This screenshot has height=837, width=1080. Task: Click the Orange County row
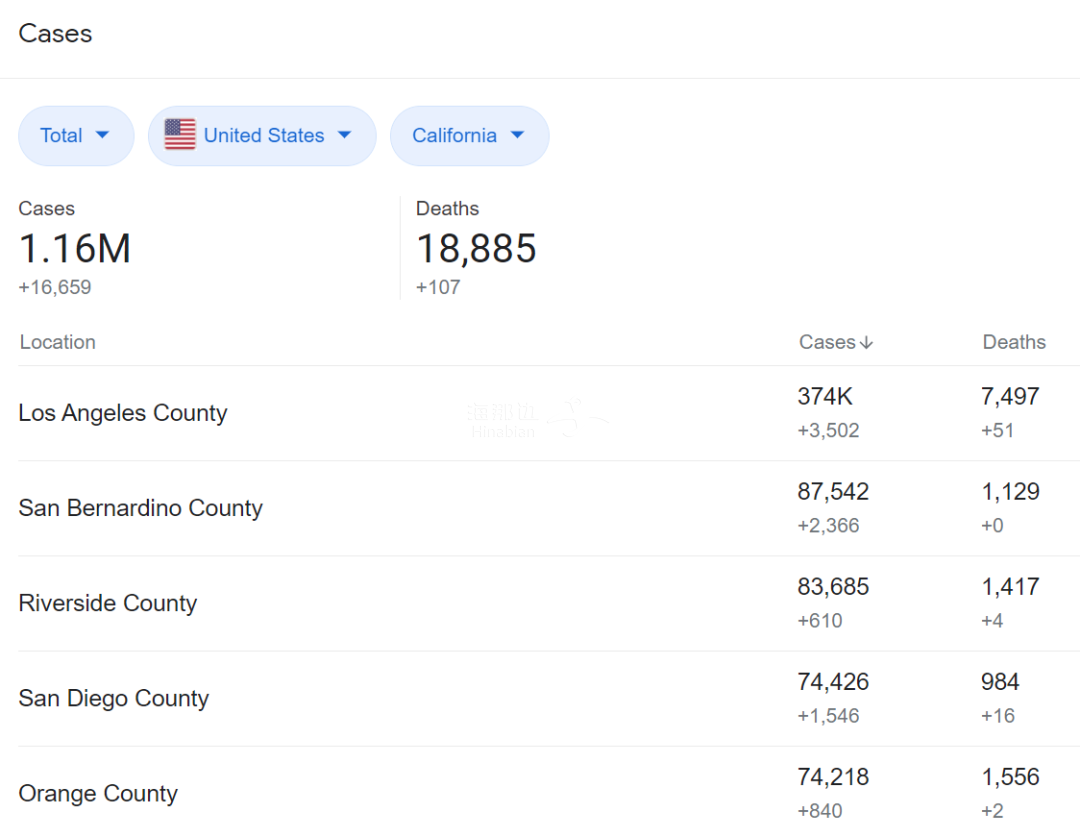pyautogui.click(x=98, y=794)
